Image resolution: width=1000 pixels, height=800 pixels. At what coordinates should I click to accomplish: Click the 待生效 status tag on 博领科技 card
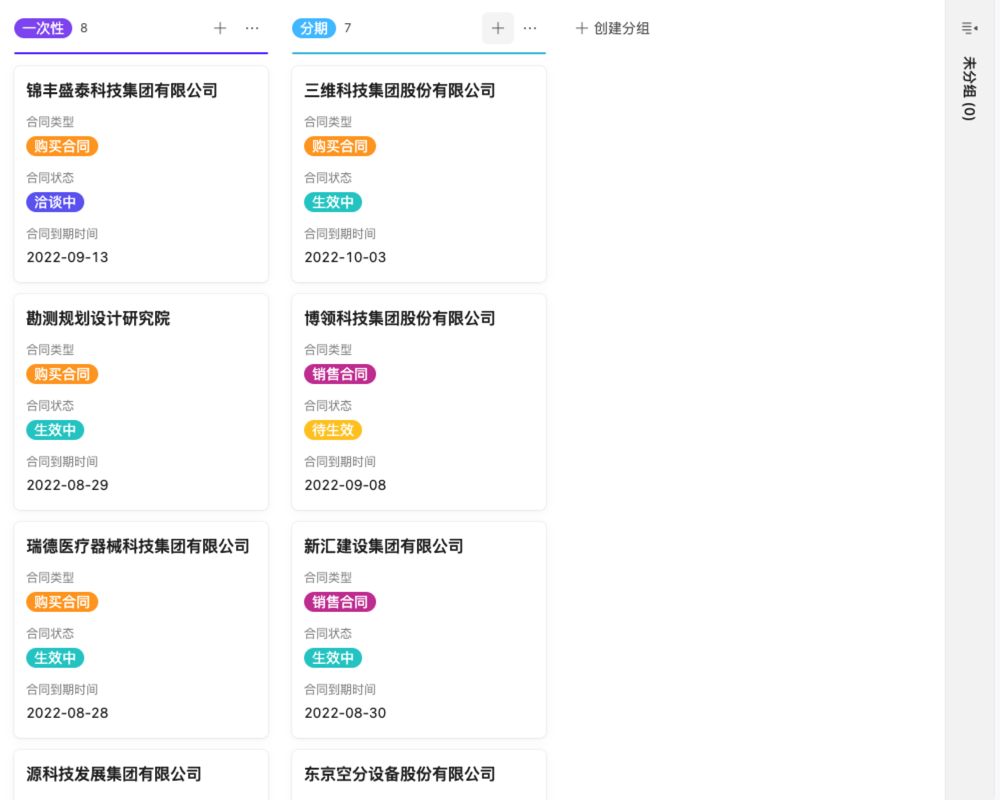click(x=333, y=430)
